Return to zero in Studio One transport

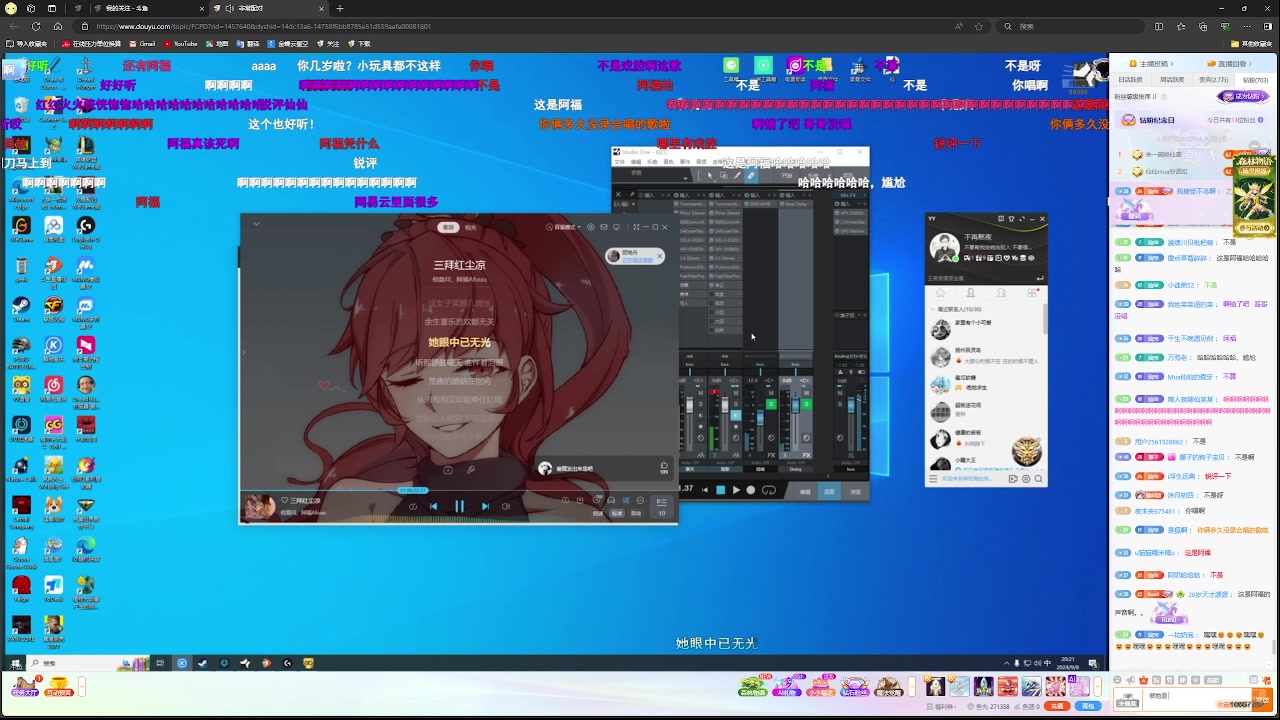coord(704,490)
